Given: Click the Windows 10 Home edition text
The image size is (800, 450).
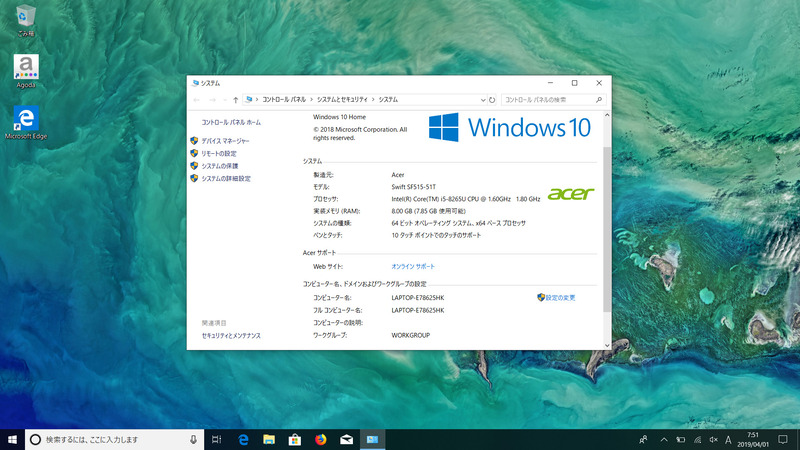Looking at the screenshot, I should click(339, 117).
